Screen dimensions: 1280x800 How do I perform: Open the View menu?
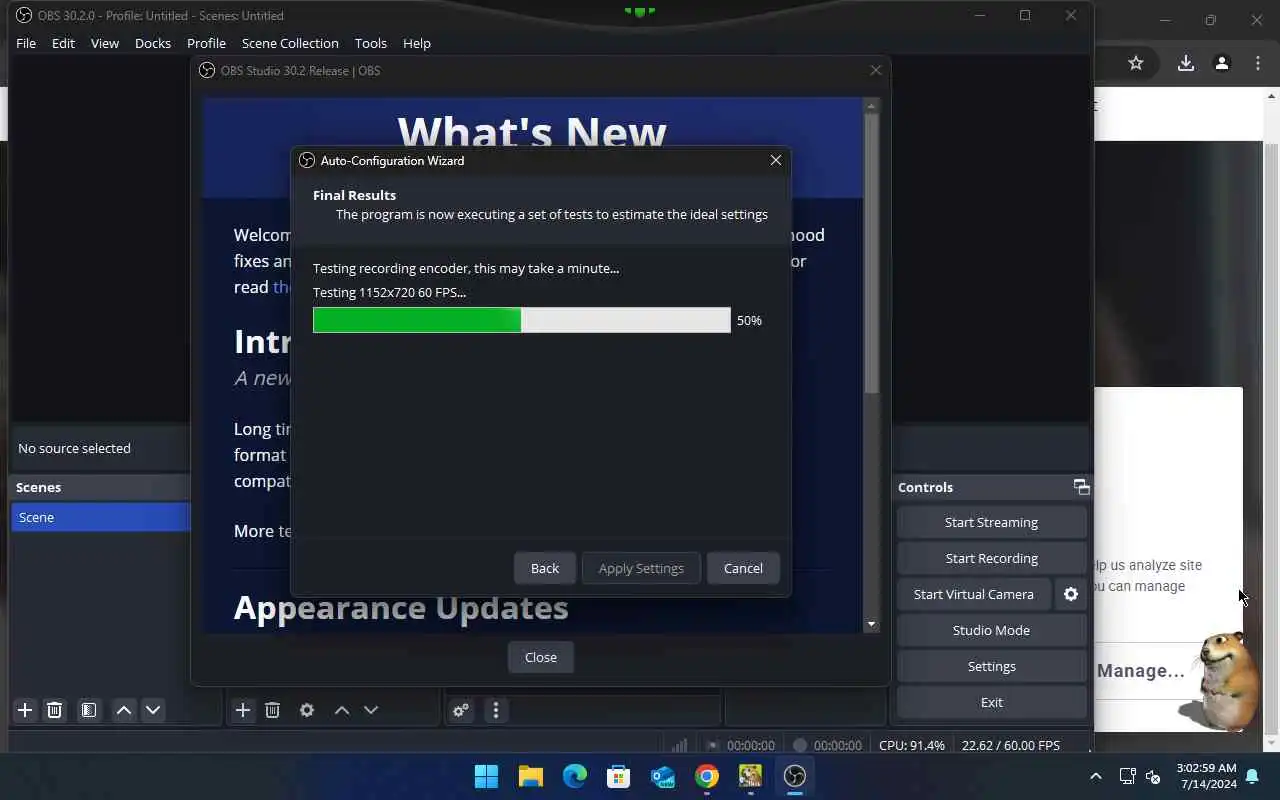[105, 43]
